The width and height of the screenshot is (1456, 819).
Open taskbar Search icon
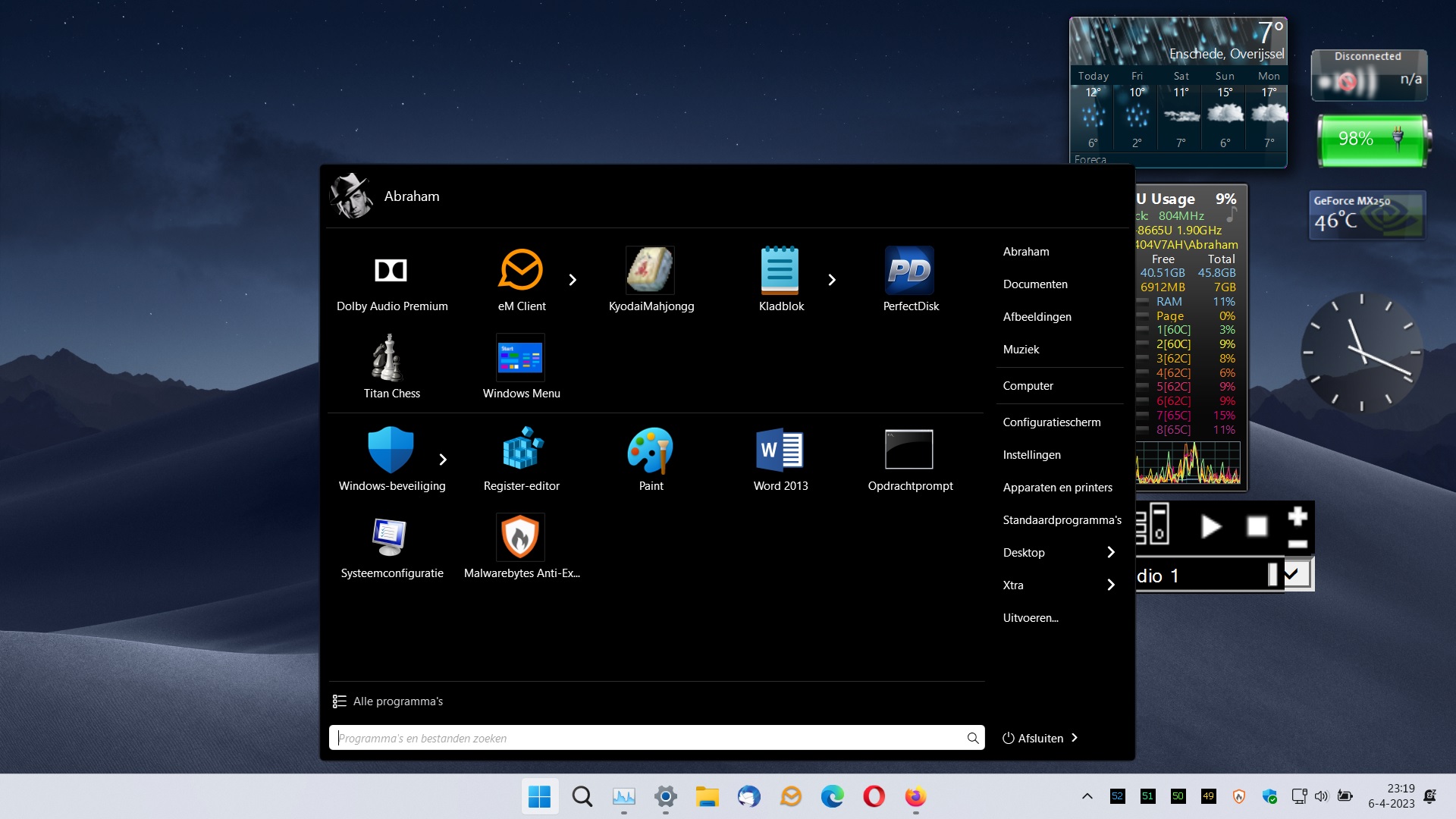point(582,796)
